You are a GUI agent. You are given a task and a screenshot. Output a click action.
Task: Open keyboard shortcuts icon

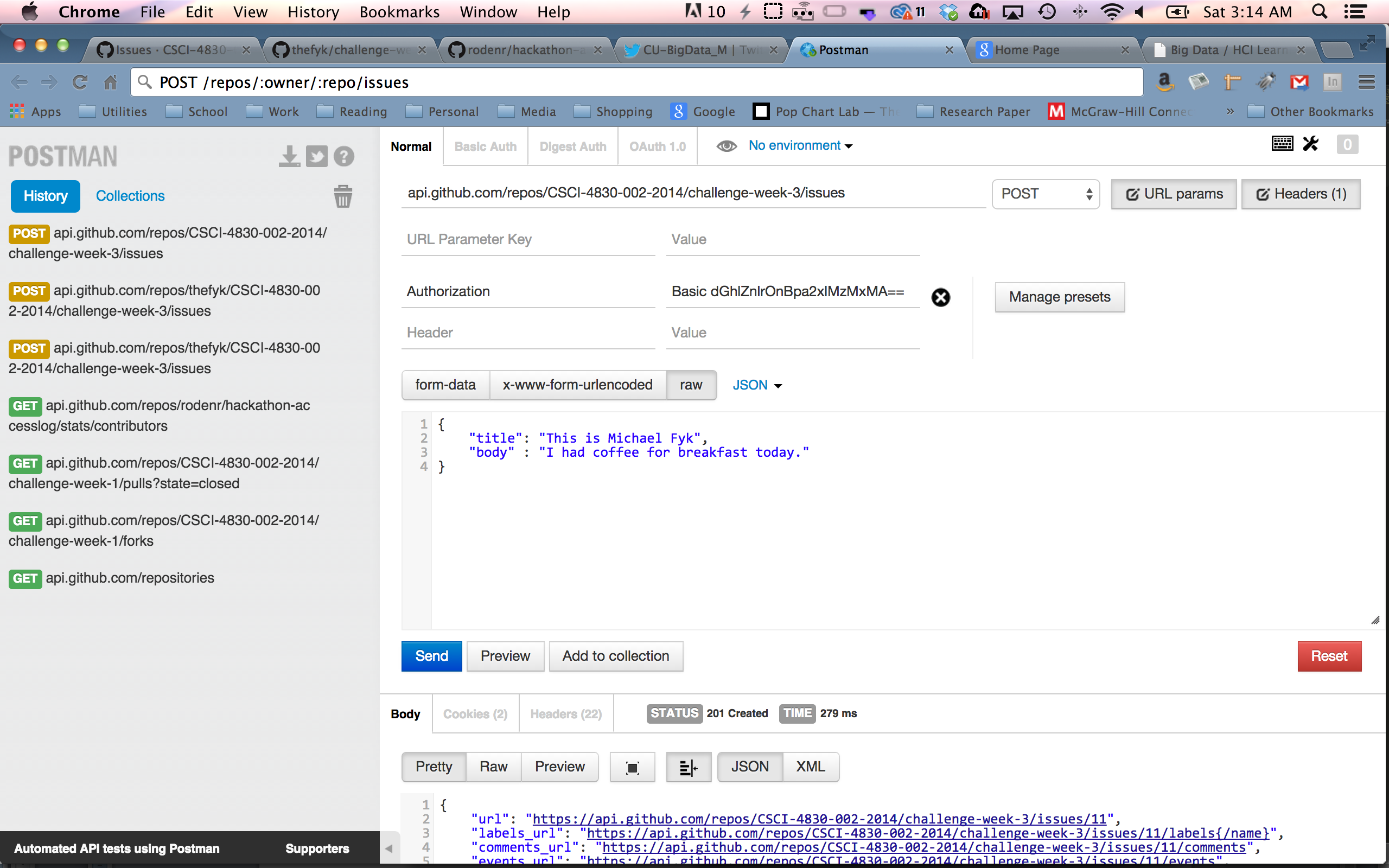point(1282,144)
